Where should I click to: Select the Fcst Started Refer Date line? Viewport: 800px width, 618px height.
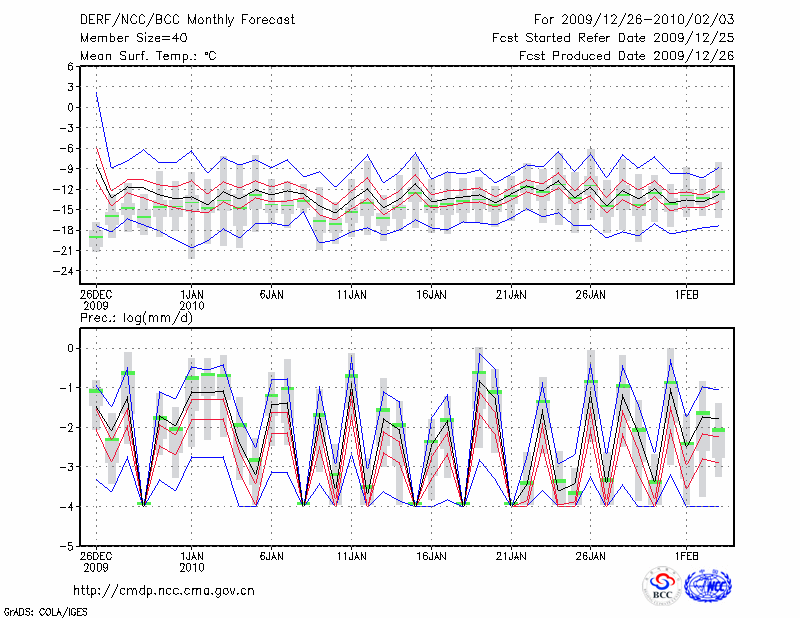(x=613, y=37)
